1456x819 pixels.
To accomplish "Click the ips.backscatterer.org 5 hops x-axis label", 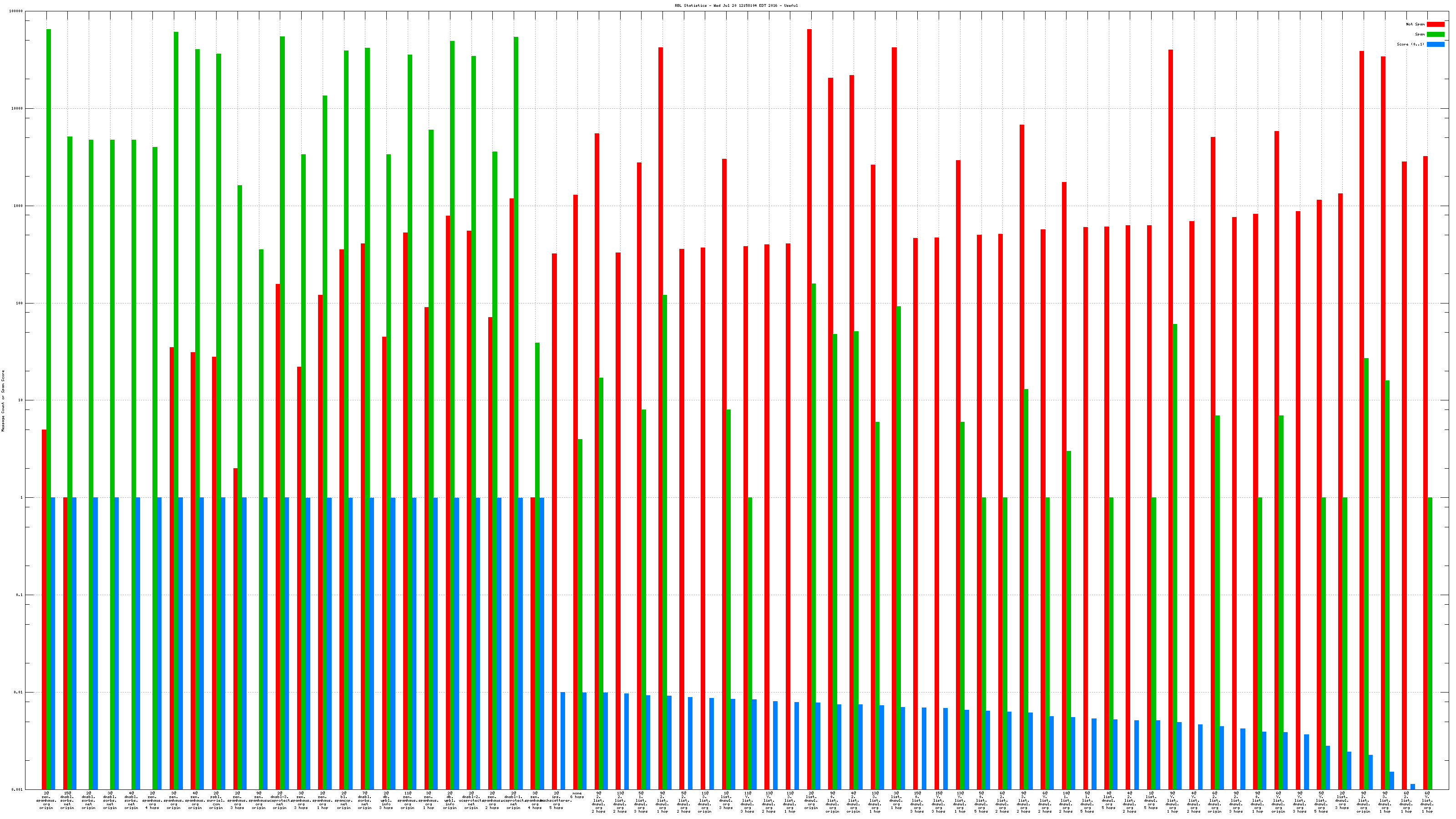I will pos(556,800).
